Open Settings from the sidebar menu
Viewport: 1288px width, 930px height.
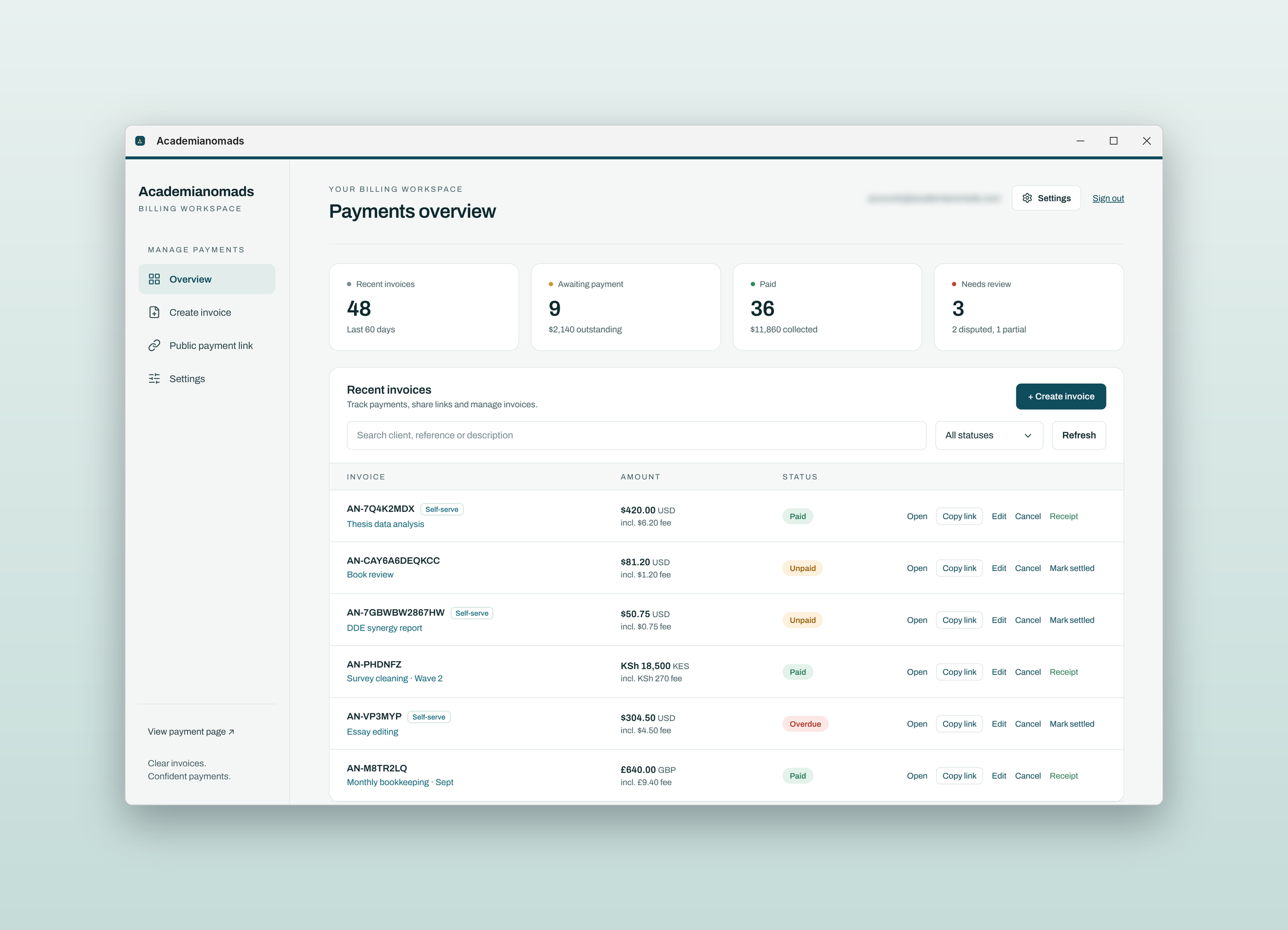[207, 379]
